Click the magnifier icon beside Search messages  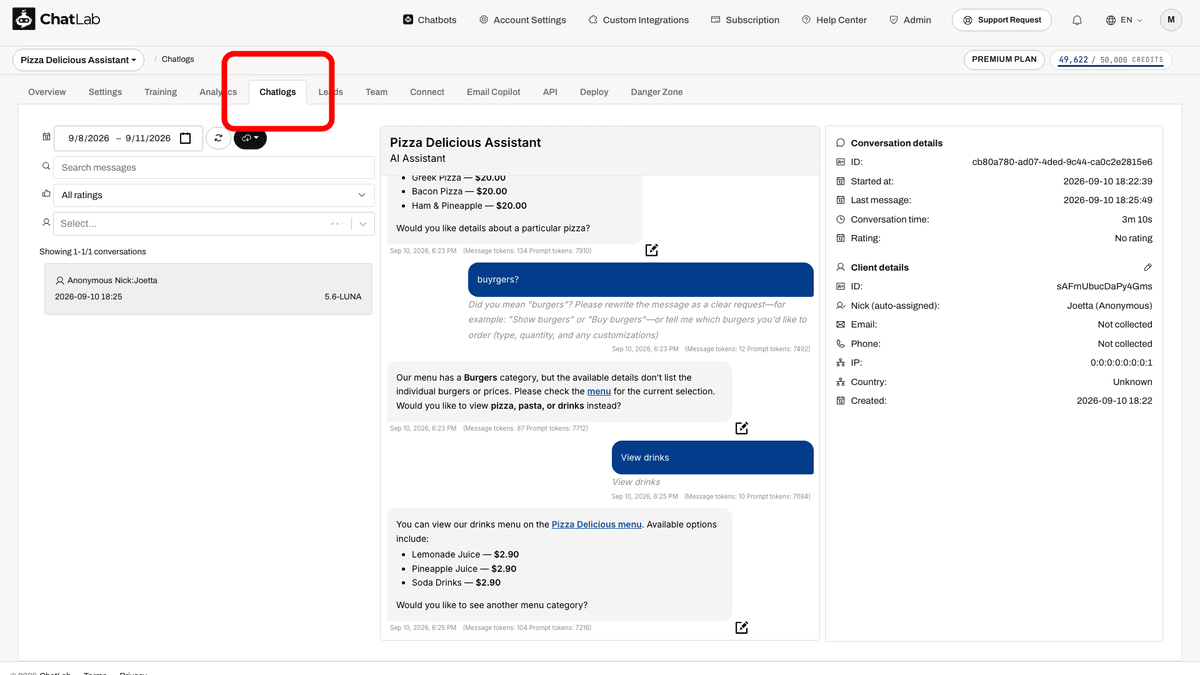tap(46, 167)
